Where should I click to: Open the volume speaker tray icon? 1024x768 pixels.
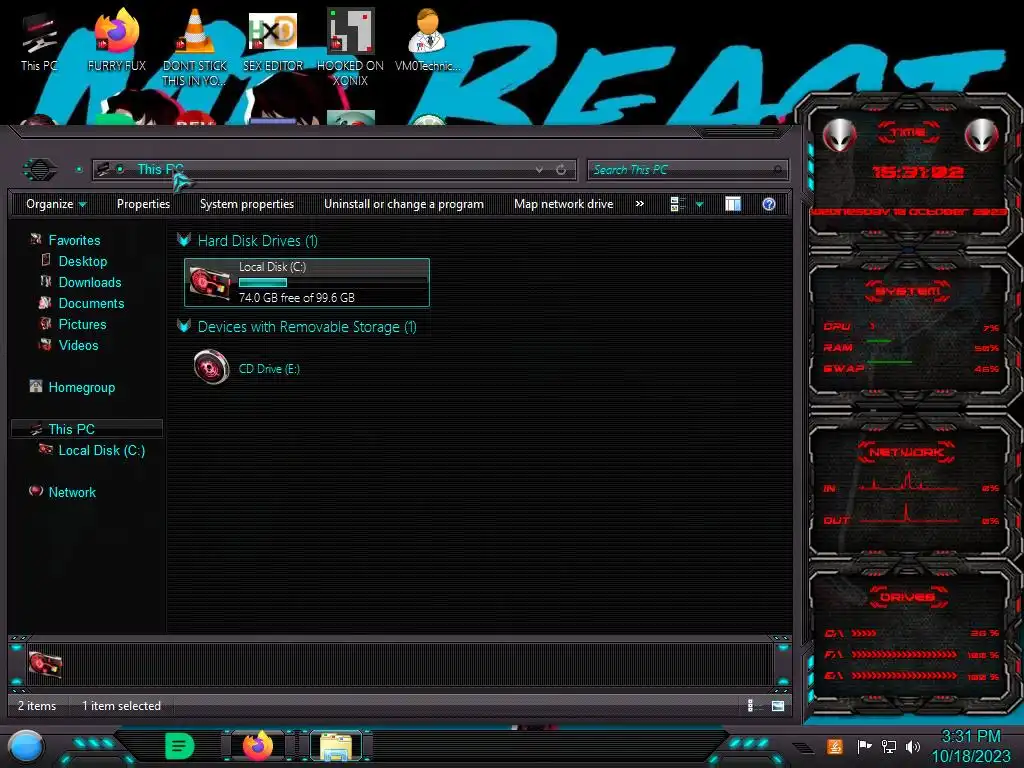click(x=913, y=746)
